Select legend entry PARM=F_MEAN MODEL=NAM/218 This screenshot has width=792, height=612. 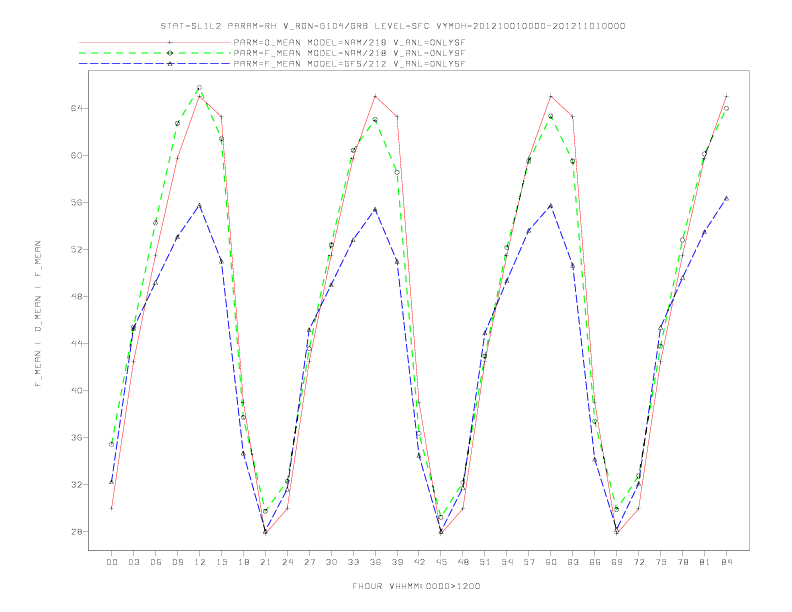click(x=350, y=53)
